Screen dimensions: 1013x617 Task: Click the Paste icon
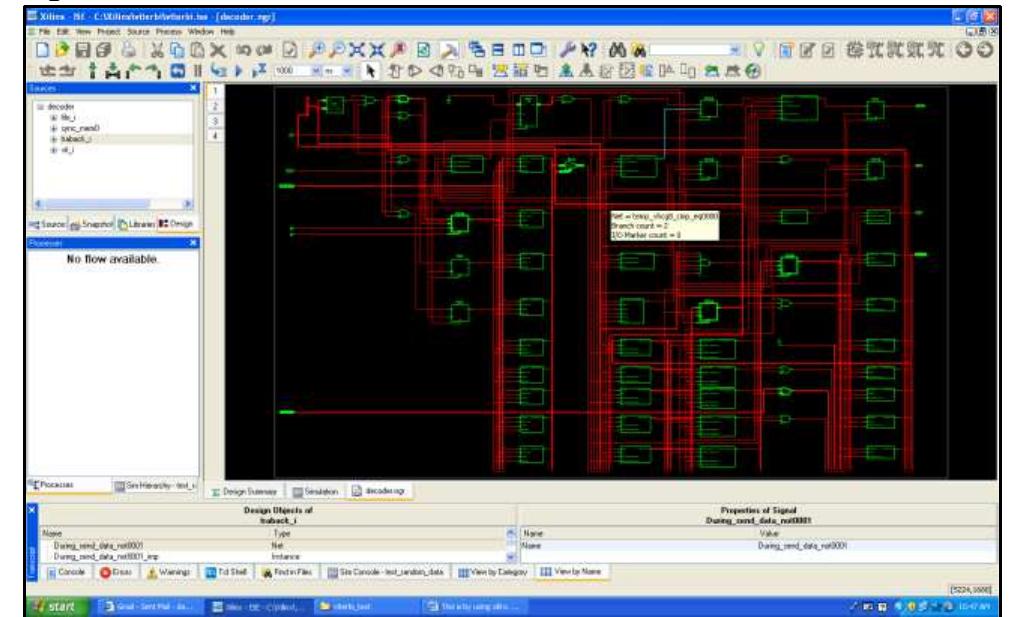pyautogui.click(x=198, y=50)
